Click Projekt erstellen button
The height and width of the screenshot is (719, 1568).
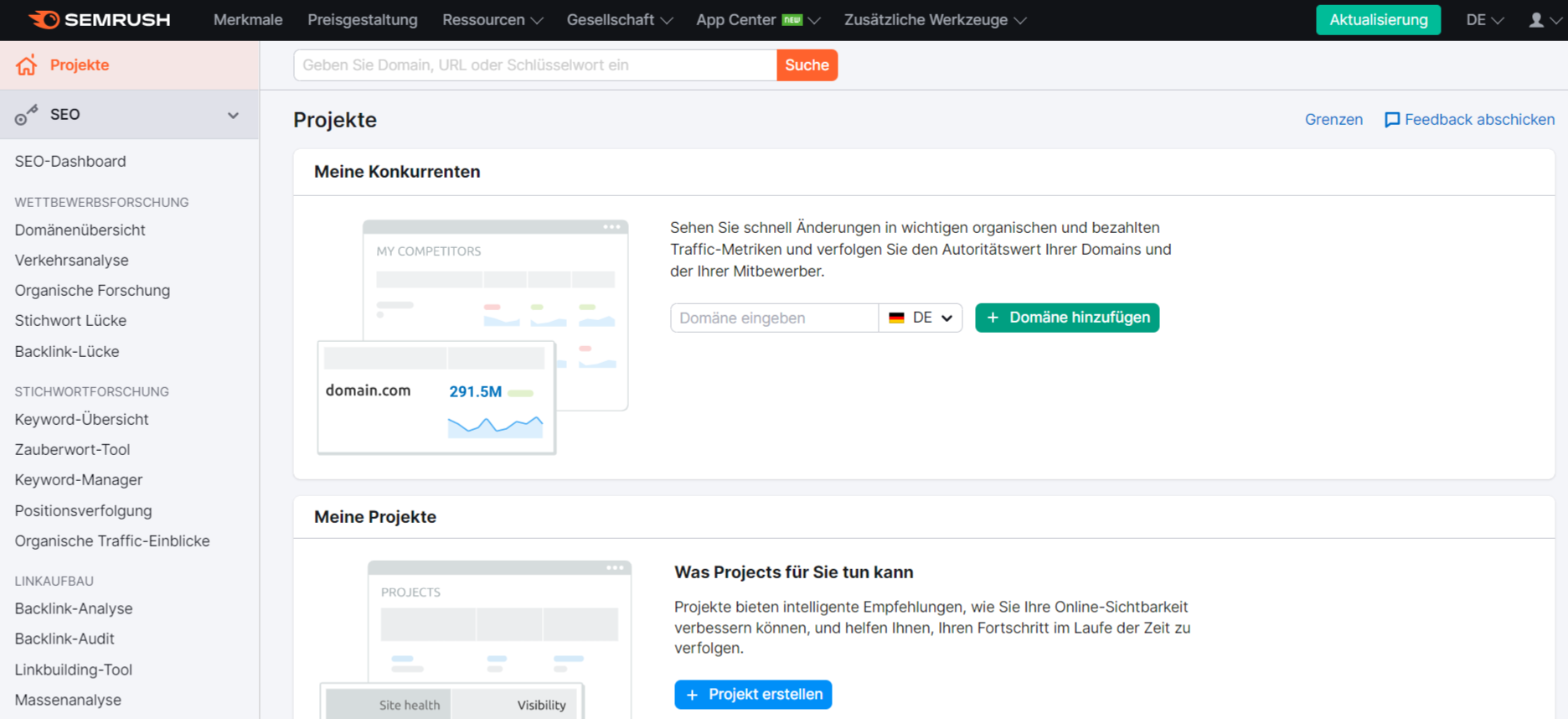[x=753, y=695]
